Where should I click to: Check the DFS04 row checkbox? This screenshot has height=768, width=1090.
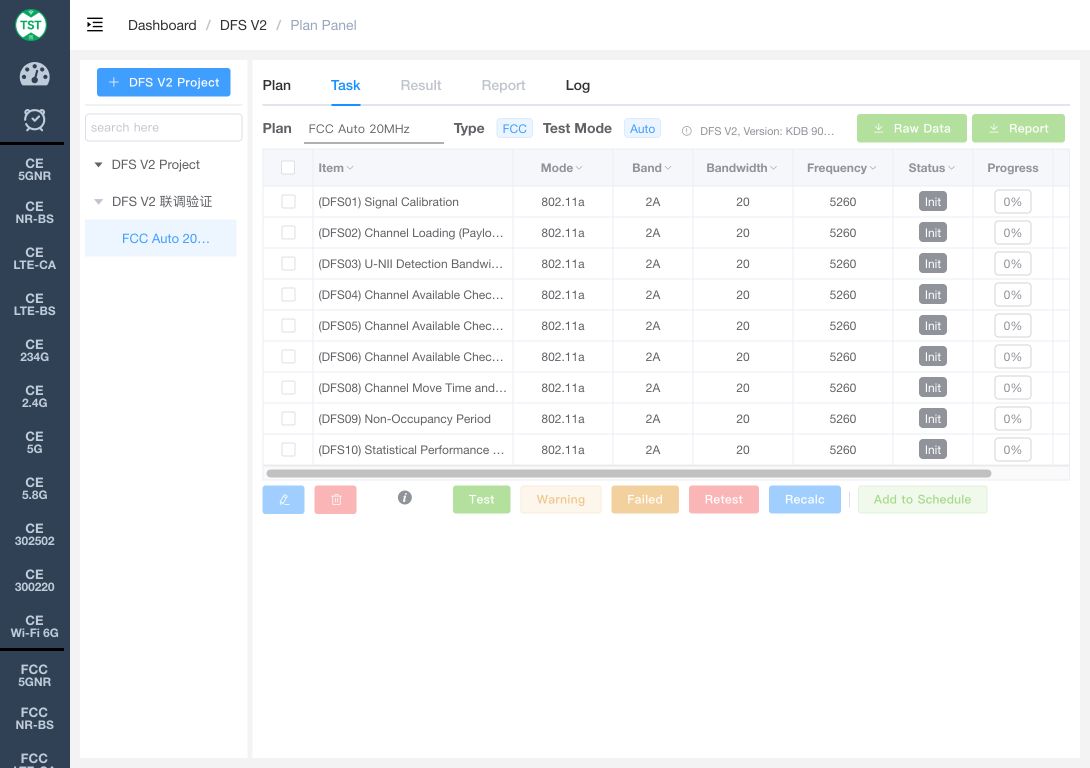[288, 295]
